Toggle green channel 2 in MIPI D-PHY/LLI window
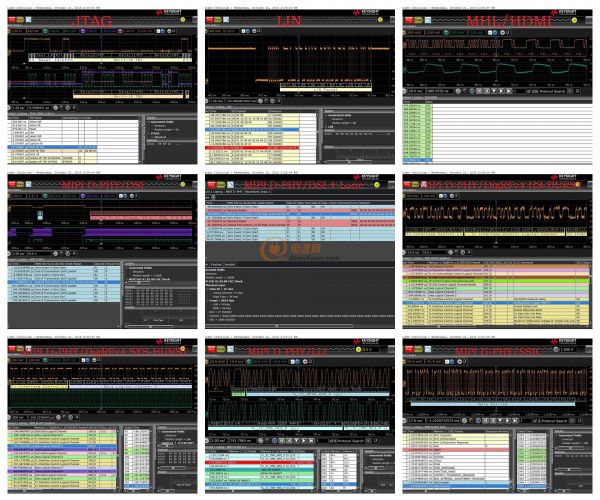This screenshot has height=500, width=600. (x=249, y=362)
